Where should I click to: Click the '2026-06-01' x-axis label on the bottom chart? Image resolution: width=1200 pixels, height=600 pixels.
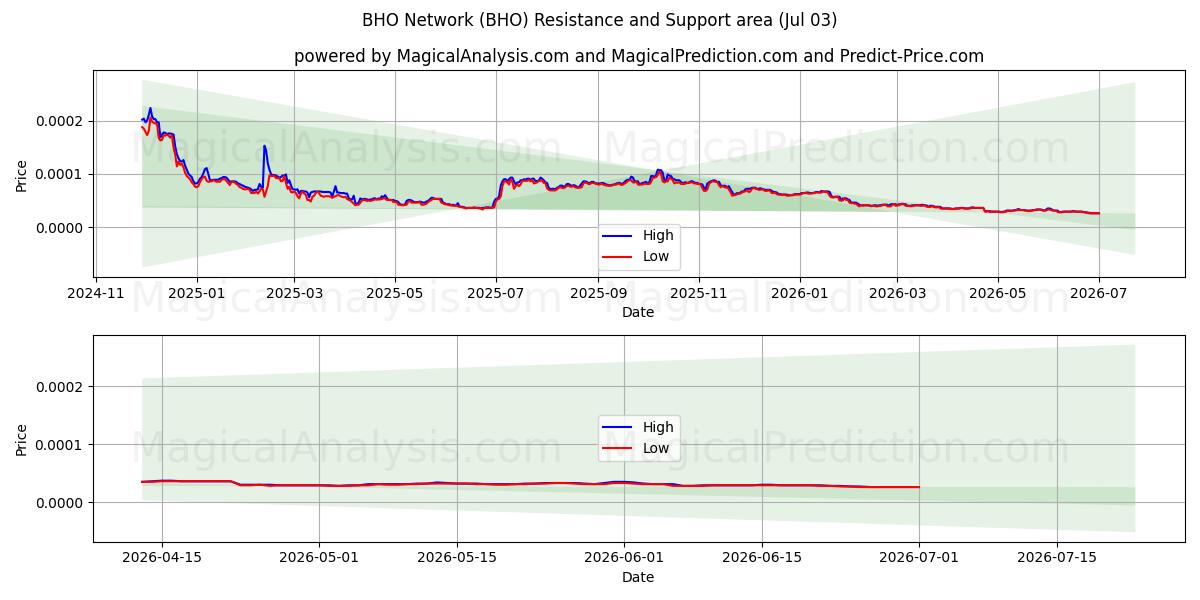tap(625, 558)
